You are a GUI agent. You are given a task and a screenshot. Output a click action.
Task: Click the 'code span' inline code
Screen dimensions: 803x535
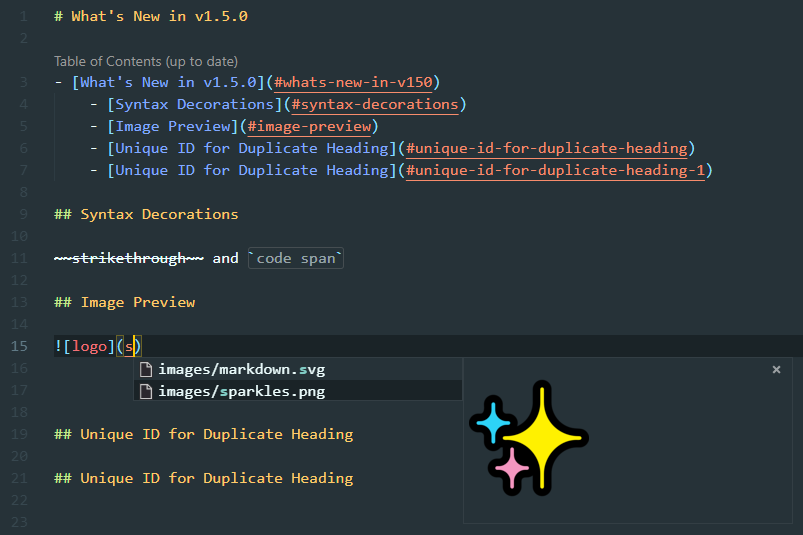[x=296, y=258]
